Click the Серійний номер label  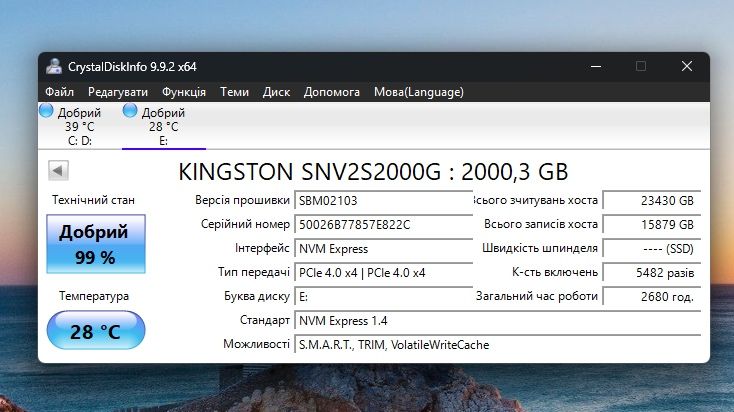245,224
